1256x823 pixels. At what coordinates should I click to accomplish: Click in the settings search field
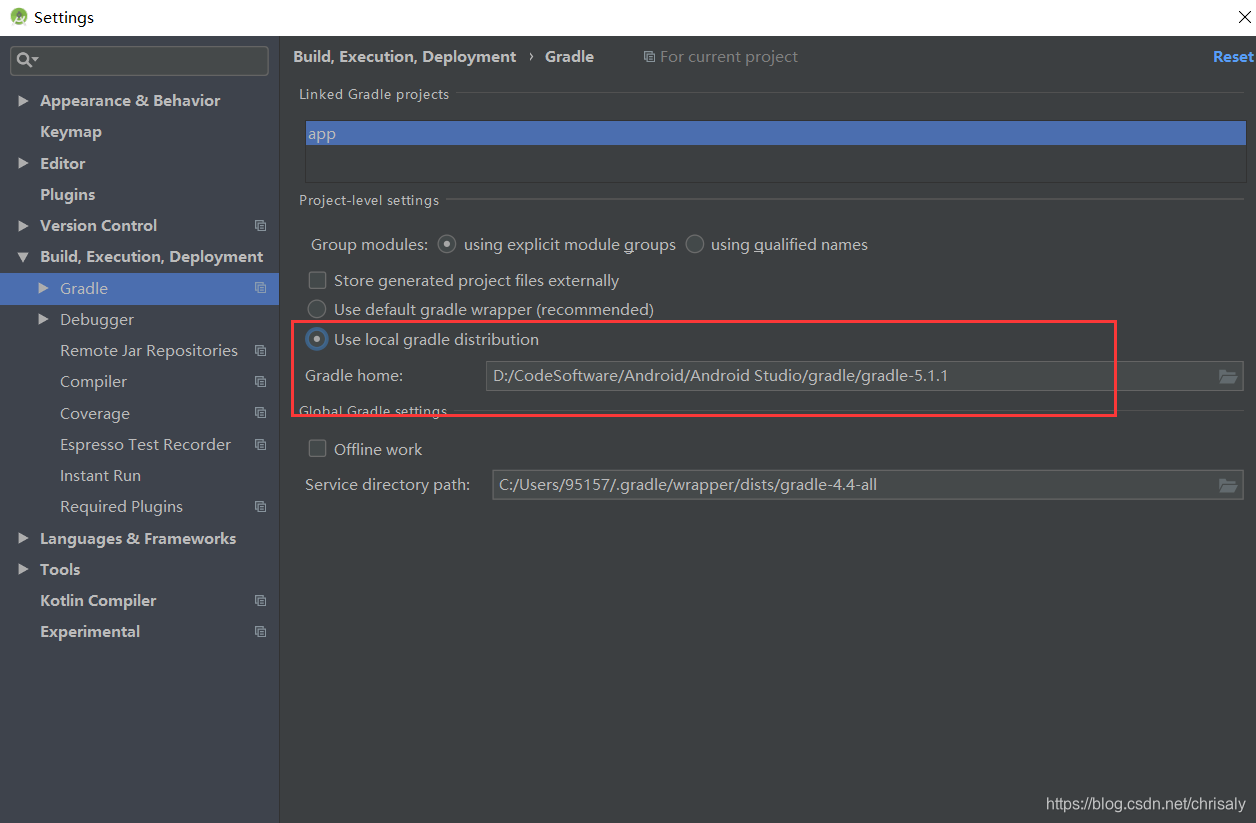(140, 61)
